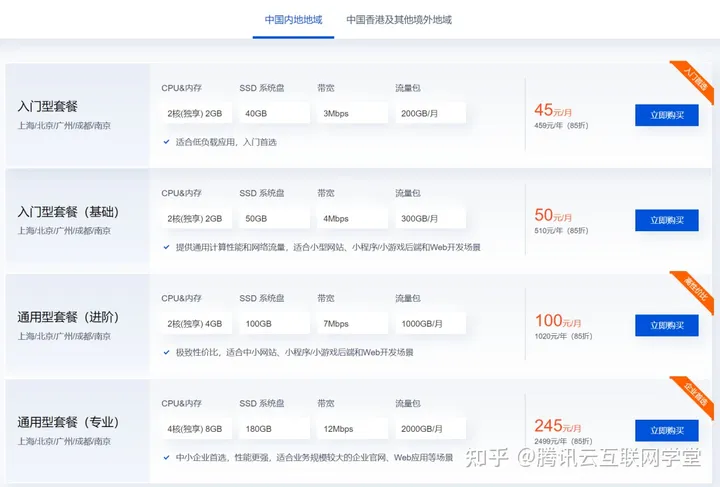Image resolution: width=720 pixels, height=487 pixels.
Task: Click the 2000GB/月 traffic value
Action: (x=430, y=429)
